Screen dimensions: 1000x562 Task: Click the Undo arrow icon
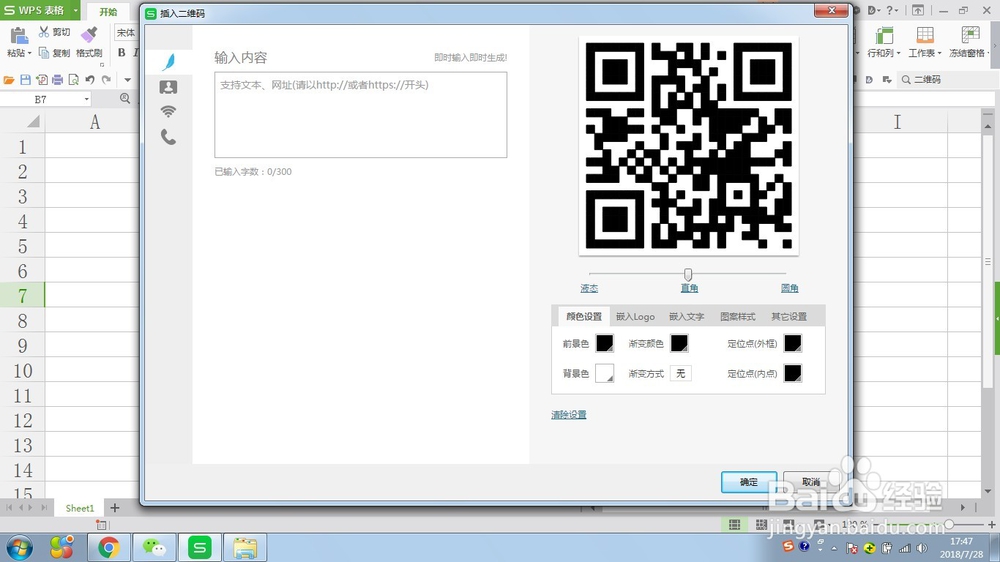point(90,80)
